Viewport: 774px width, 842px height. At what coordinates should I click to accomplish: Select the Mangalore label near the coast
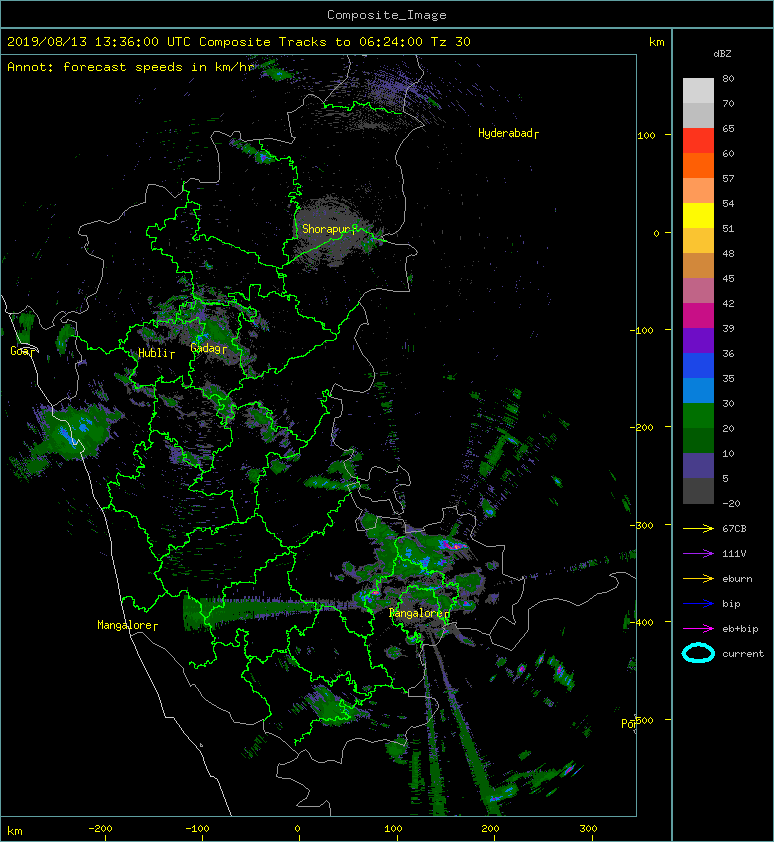point(127,625)
